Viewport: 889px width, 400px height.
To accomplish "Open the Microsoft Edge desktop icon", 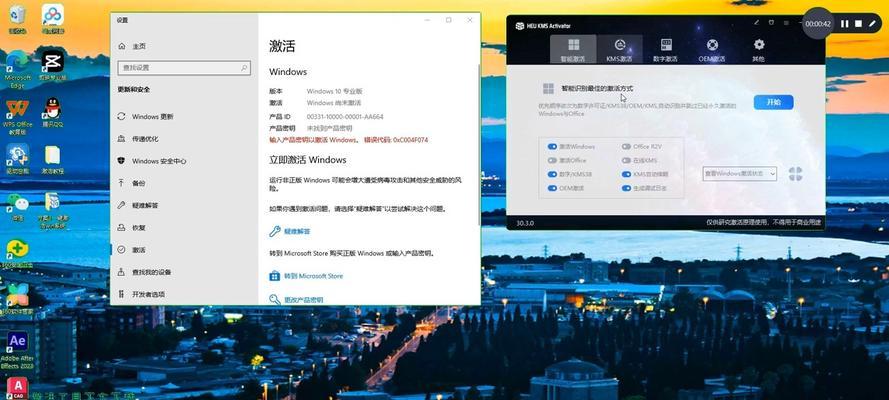I will click(18, 69).
